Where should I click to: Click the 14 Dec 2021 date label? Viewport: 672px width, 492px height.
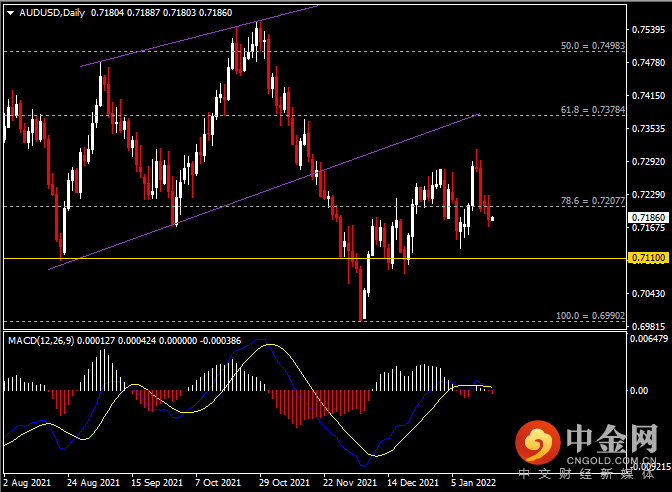pos(413,483)
